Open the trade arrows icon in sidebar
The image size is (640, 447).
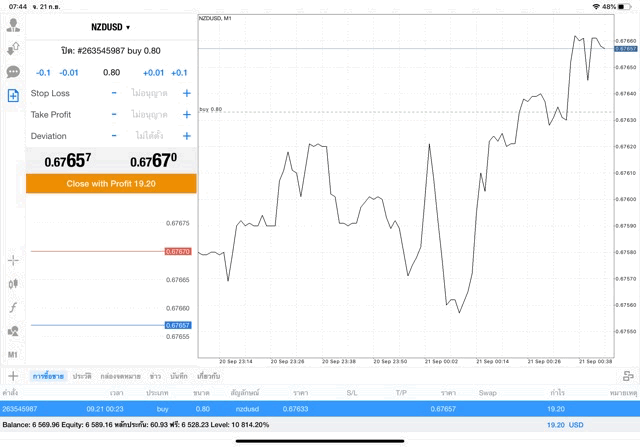coord(13,49)
